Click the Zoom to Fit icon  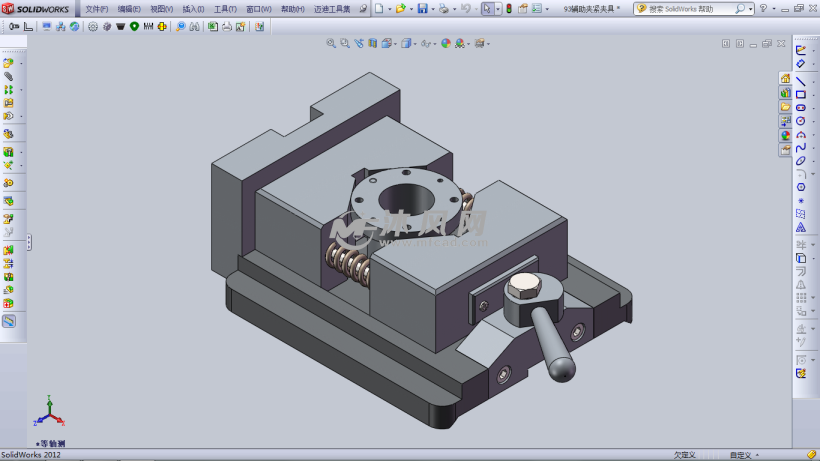[x=332, y=43]
